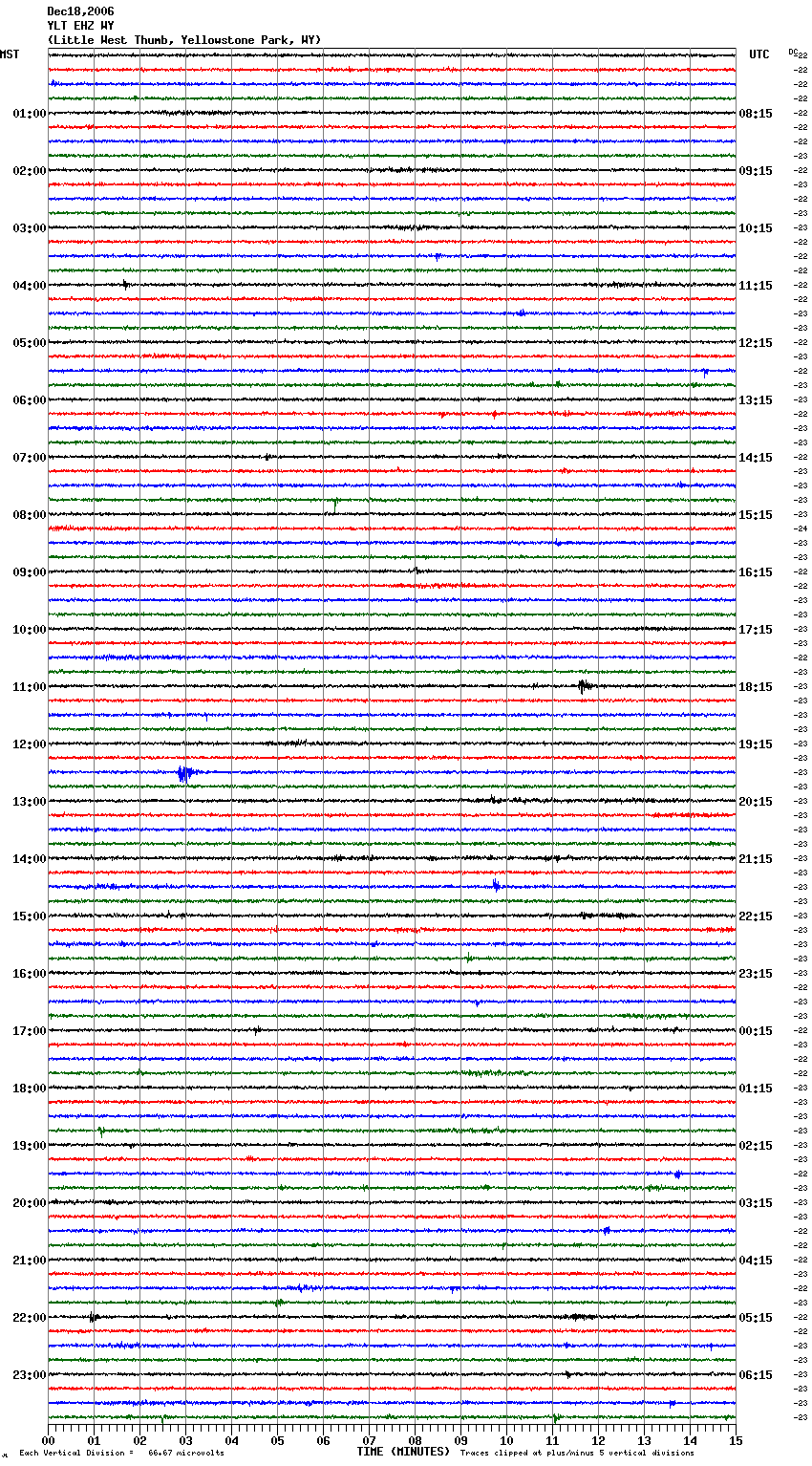Select the 11:00 MST row label
This screenshot has width=812, height=1466.
click(30, 687)
